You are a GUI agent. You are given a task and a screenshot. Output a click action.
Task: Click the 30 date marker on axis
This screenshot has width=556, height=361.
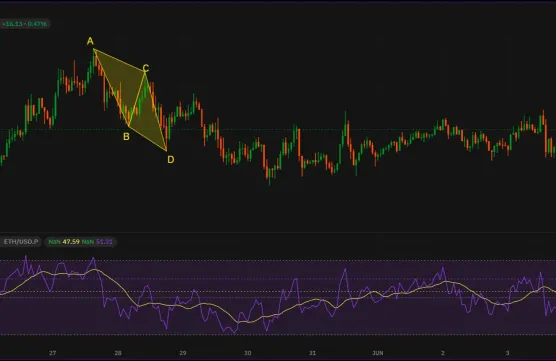[248, 353]
